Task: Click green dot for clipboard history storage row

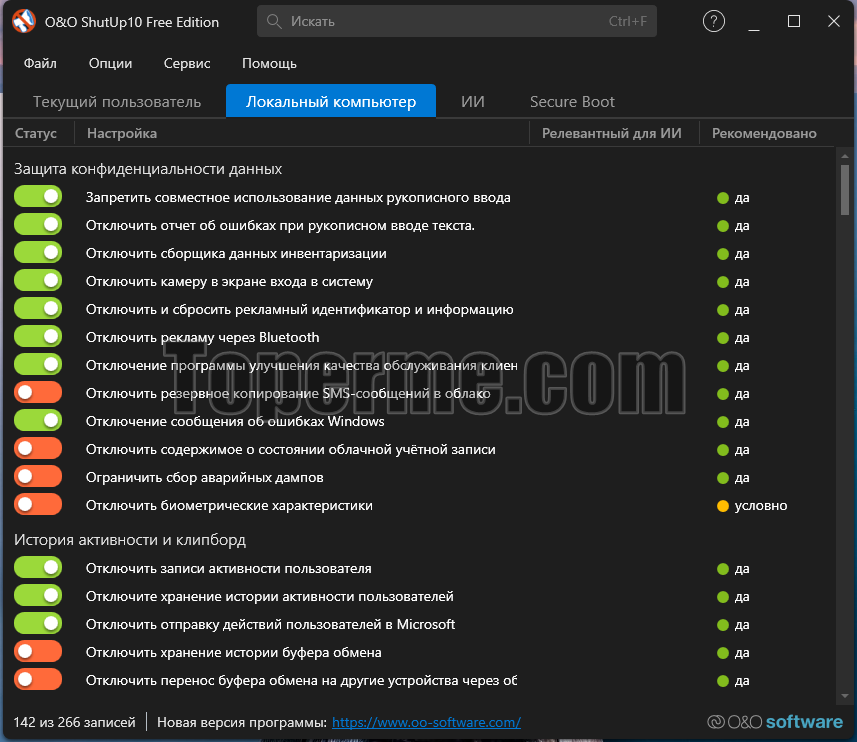Action: point(723,653)
